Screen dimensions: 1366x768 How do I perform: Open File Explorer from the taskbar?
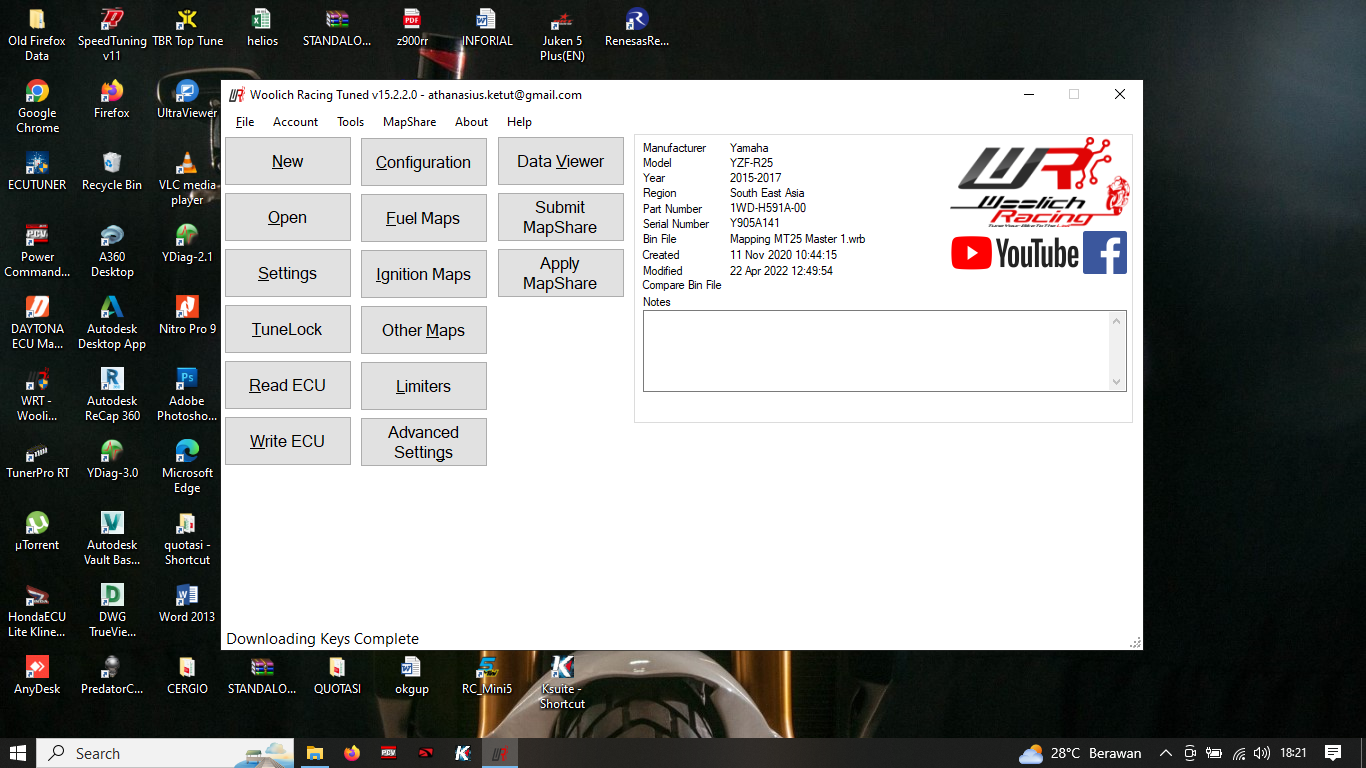(315, 753)
